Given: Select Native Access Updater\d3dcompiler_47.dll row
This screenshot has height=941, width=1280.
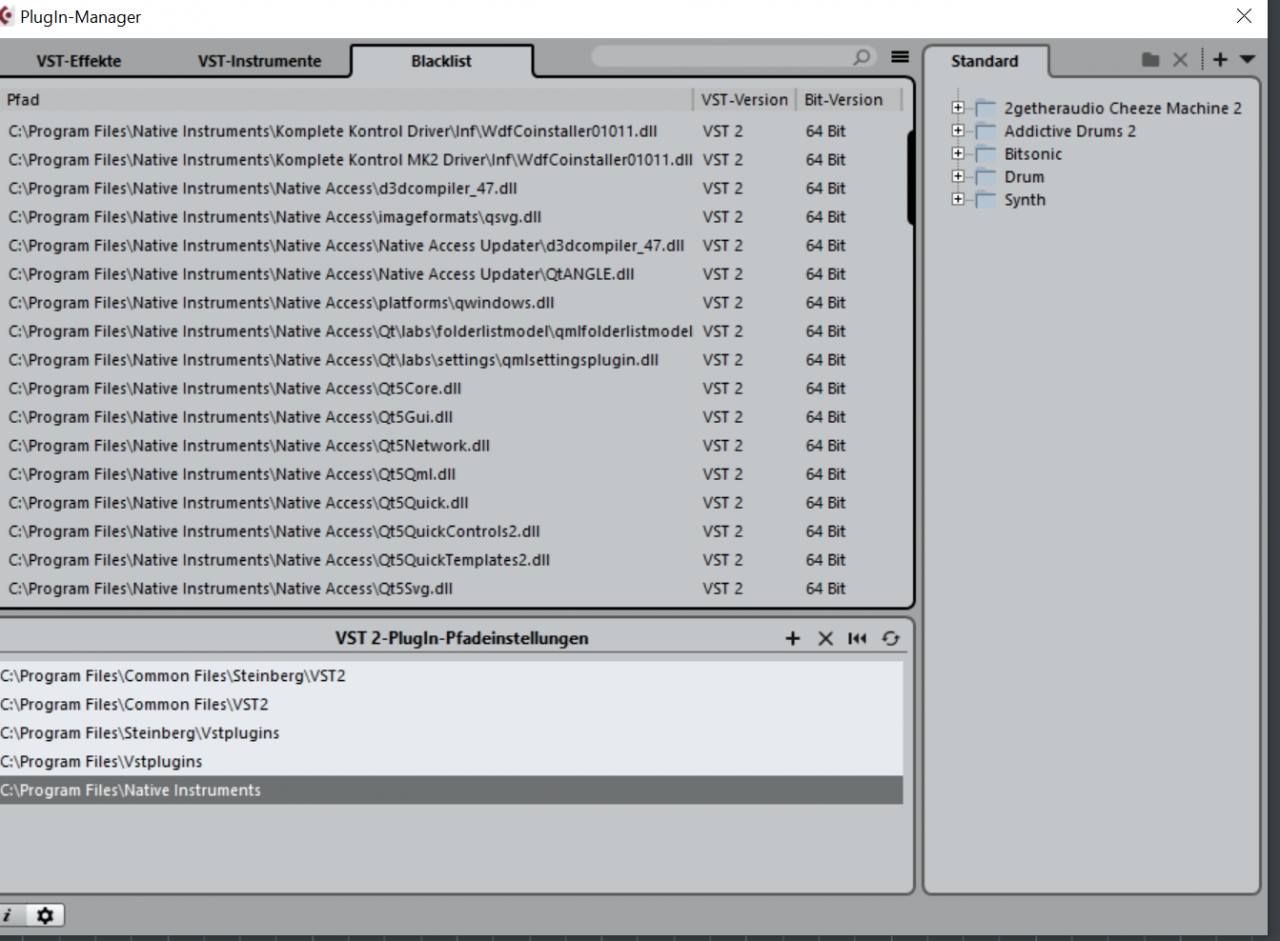Looking at the screenshot, I should [451, 245].
